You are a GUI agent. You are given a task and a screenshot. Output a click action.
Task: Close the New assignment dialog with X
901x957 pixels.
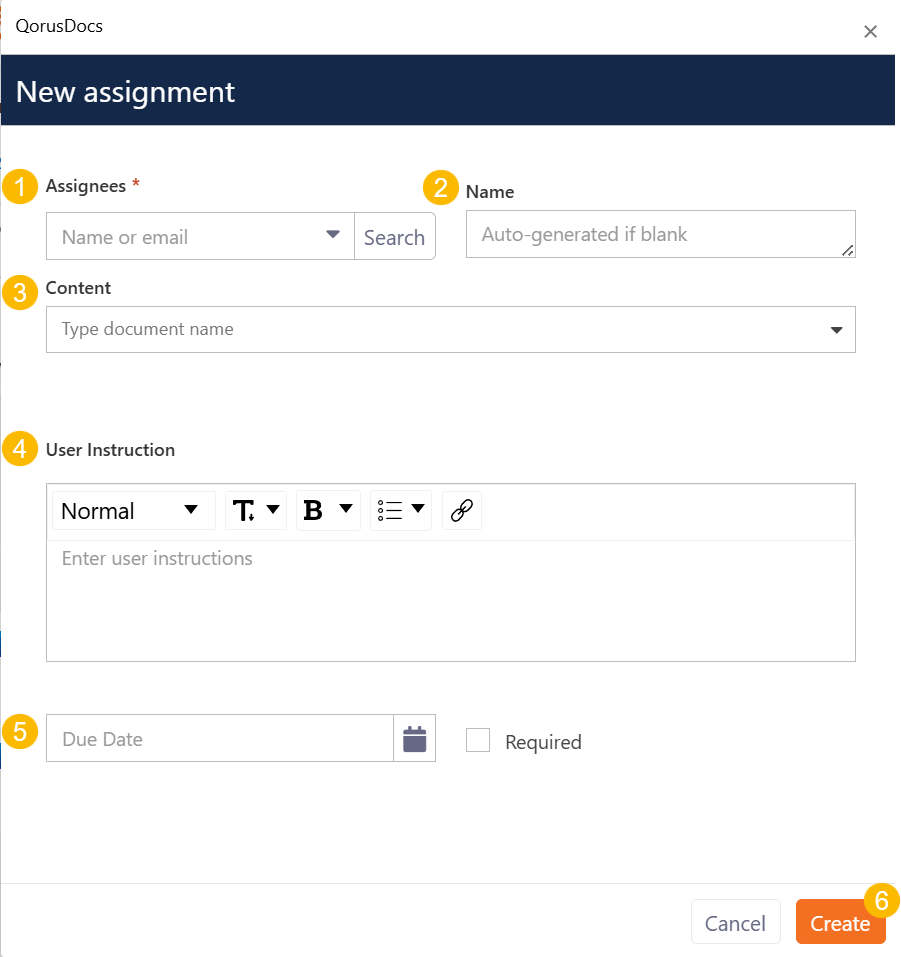point(870,31)
